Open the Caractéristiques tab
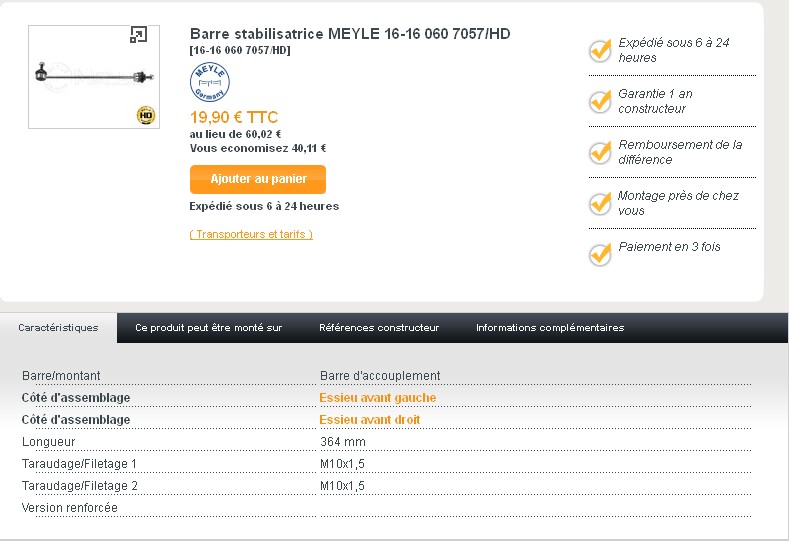The image size is (789, 541). [x=58, y=328]
